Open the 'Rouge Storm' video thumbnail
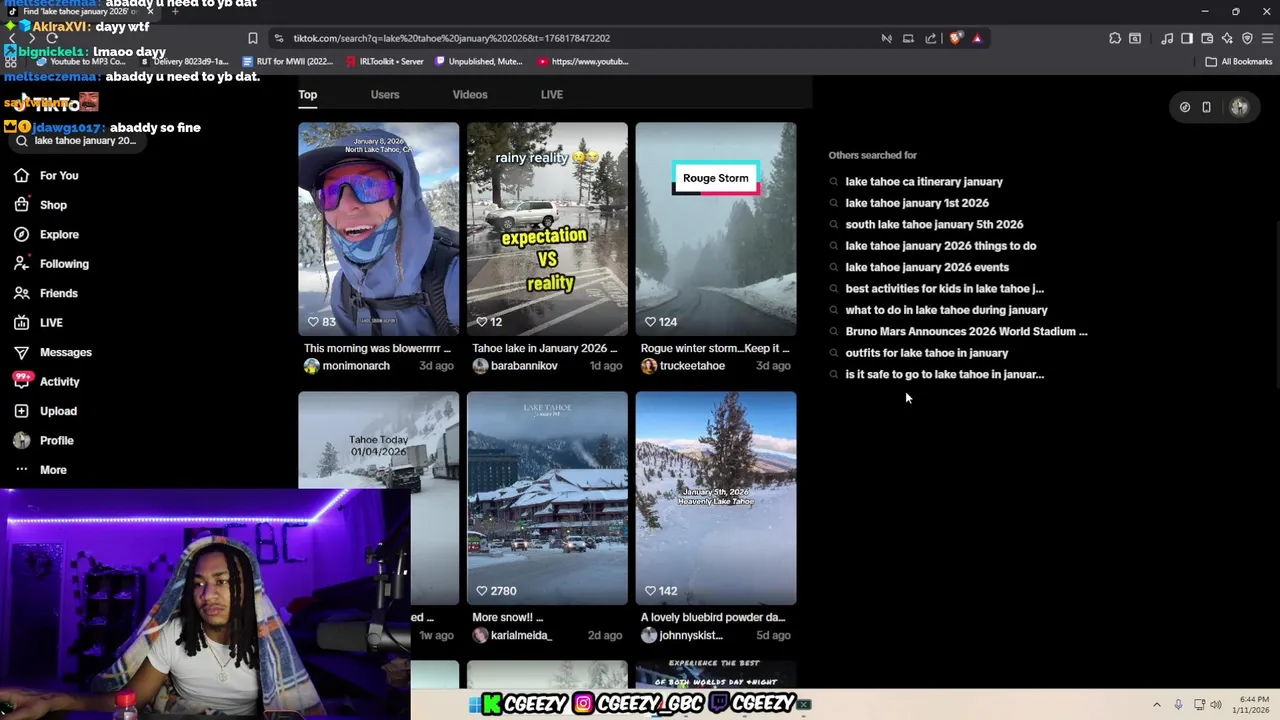 click(x=716, y=229)
